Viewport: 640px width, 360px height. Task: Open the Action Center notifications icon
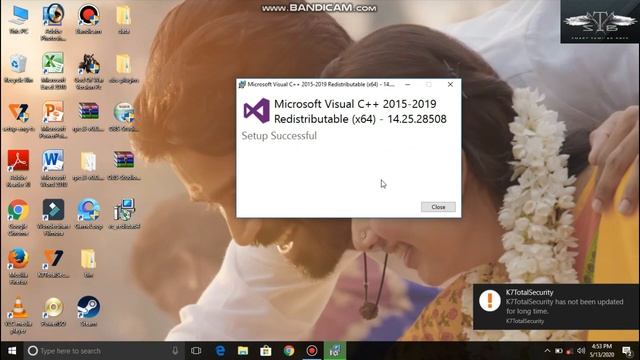click(627, 351)
